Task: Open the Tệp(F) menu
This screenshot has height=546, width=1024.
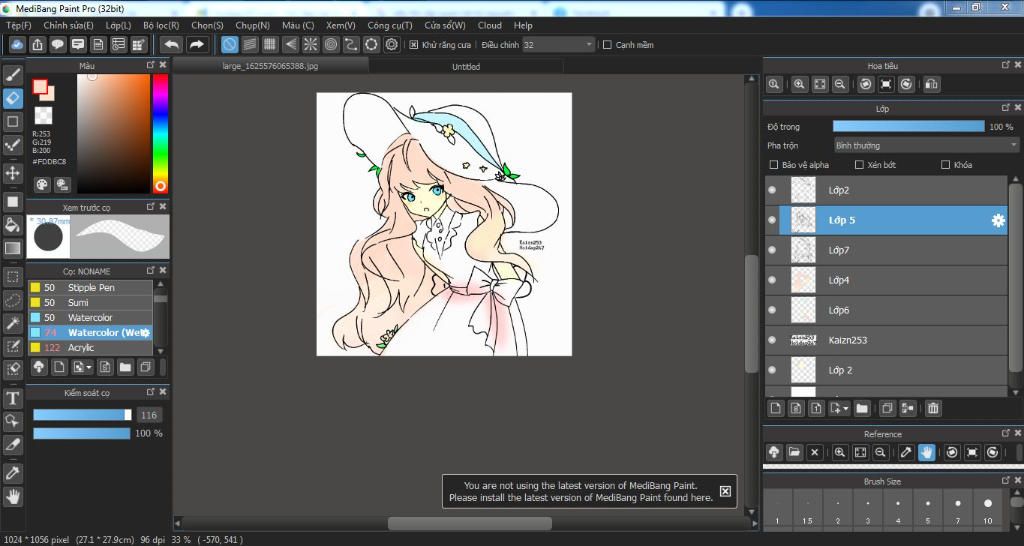Action: (18, 25)
